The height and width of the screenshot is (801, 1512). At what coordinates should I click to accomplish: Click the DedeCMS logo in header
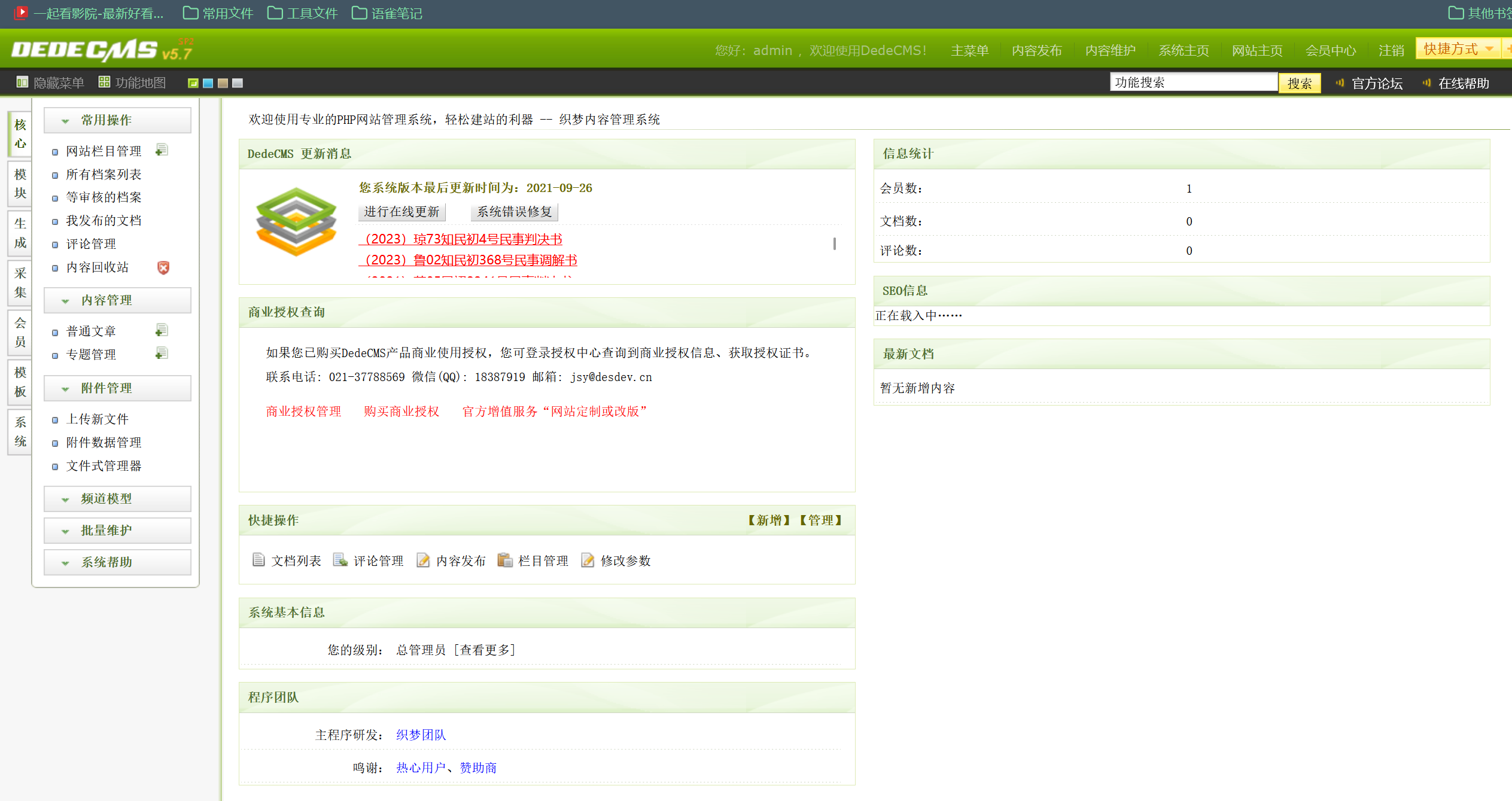tap(102, 50)
